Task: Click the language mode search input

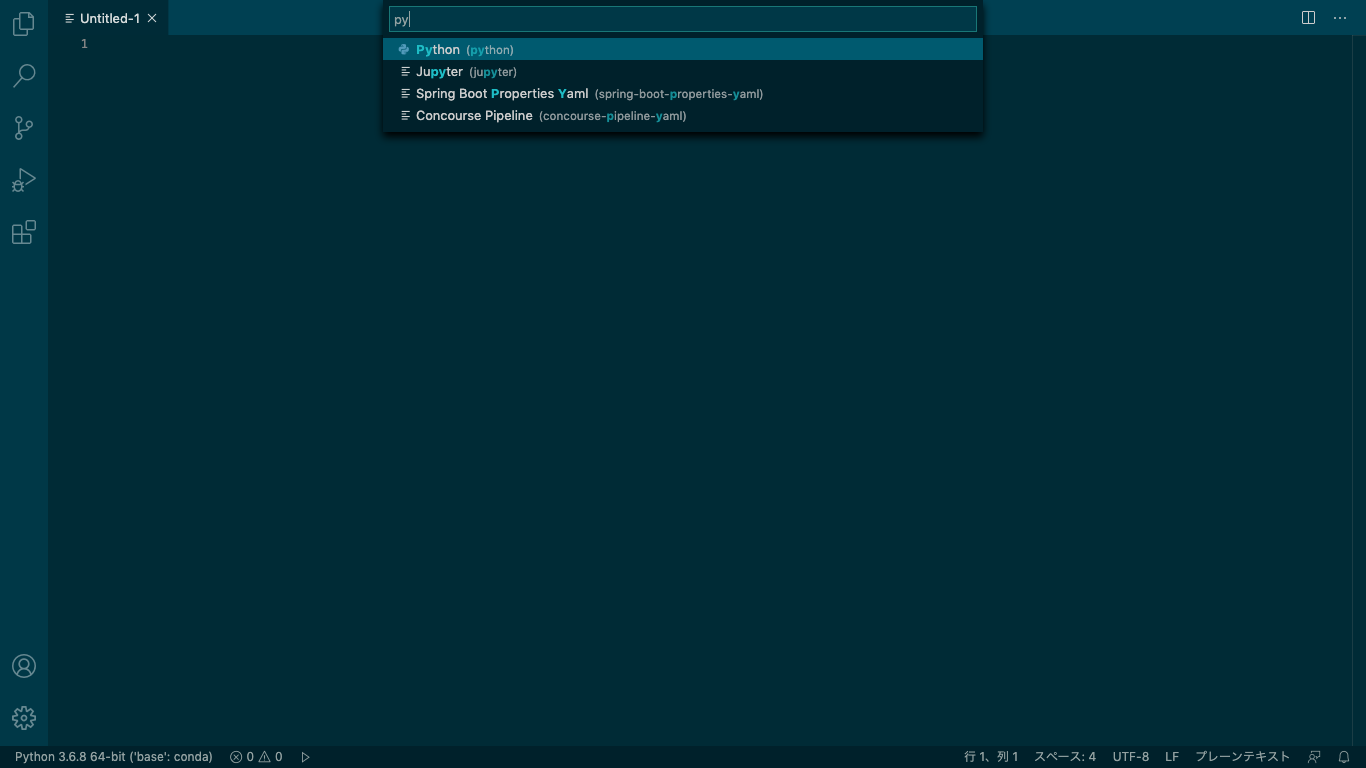Action: click(683, 19)
